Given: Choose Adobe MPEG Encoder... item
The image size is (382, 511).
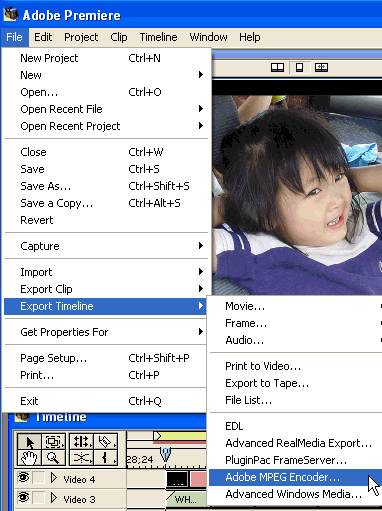Looking at the screenshot, I should (295, 477).
